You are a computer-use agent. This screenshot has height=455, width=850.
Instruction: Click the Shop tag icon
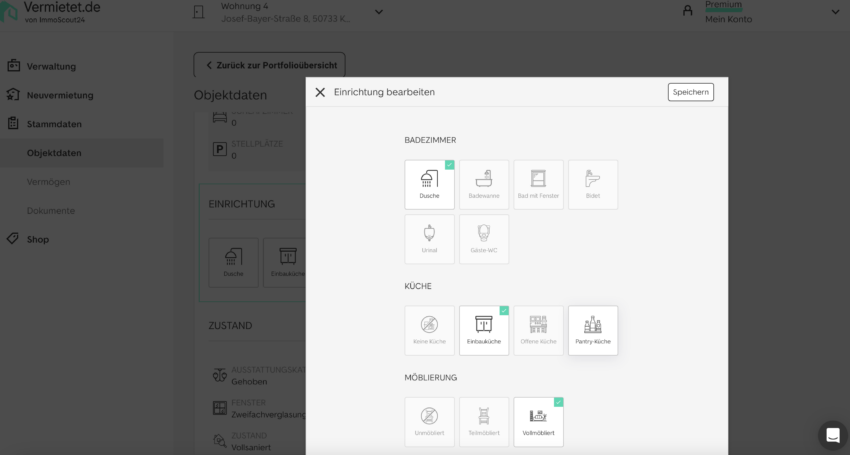[x=12, y=238]
